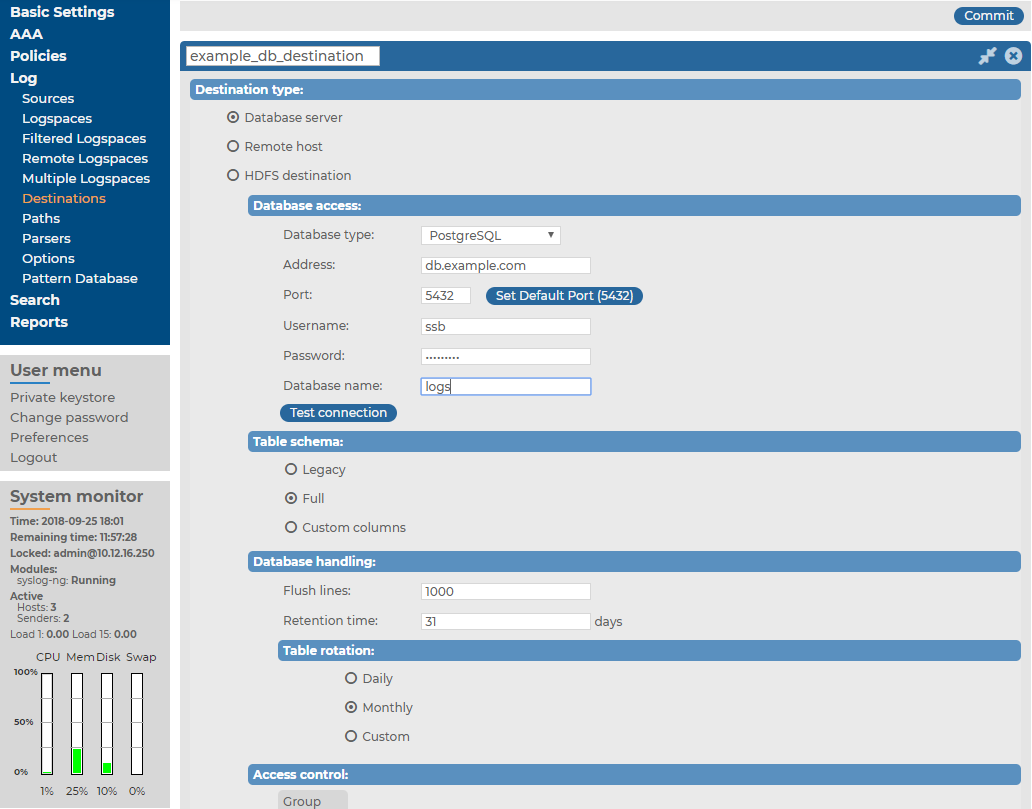
Task: Select Full table schema option
Action: (x=291, y=498)
